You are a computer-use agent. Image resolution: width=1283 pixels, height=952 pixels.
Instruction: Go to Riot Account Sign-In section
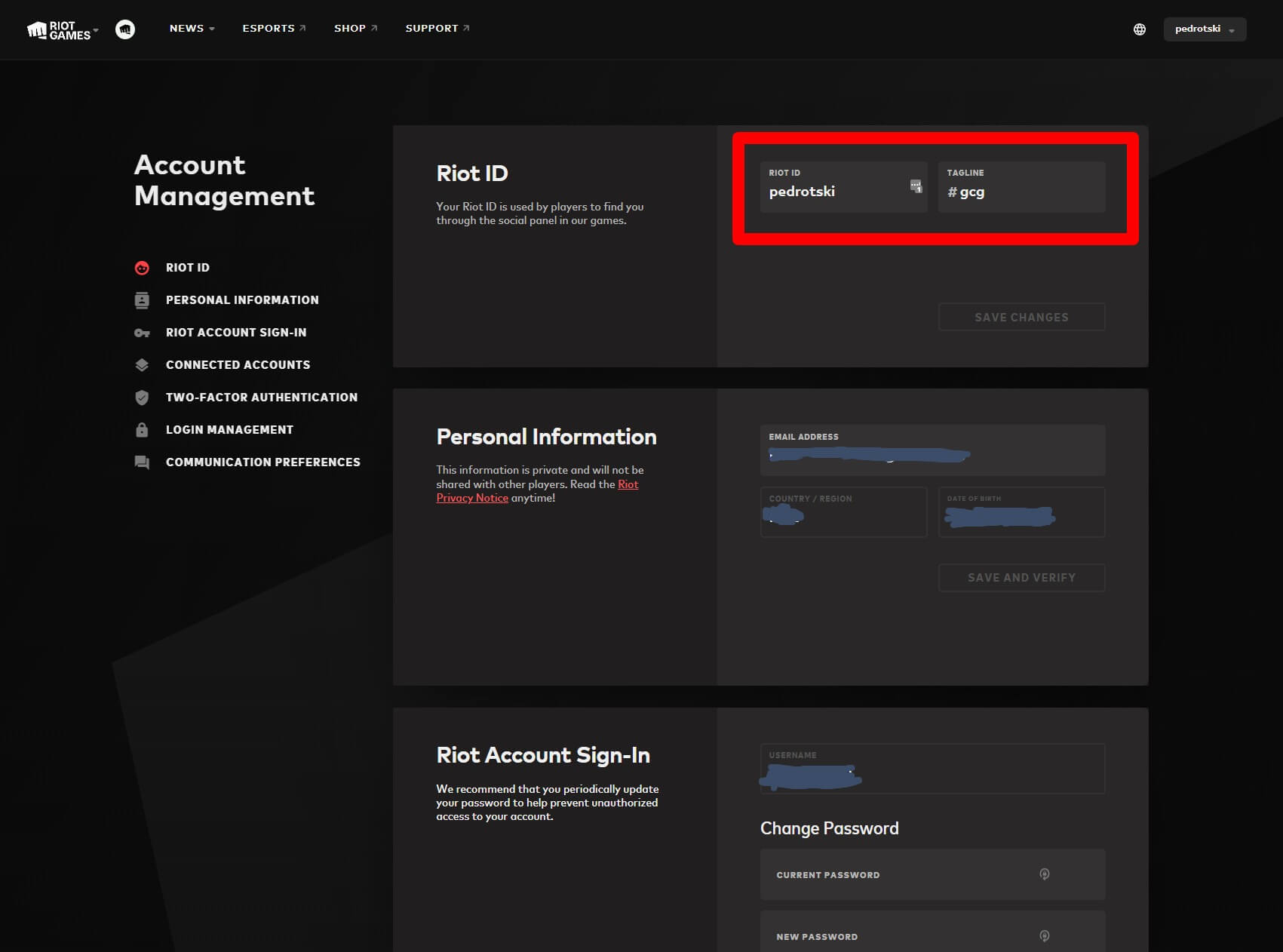pos(236,333)
